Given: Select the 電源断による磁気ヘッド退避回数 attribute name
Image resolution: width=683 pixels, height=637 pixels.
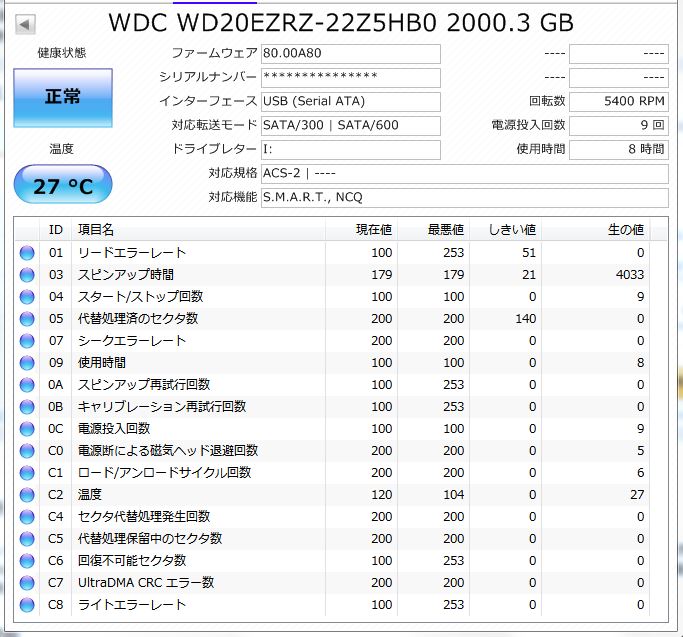Looking at the screenshot, I should [168, 451].
